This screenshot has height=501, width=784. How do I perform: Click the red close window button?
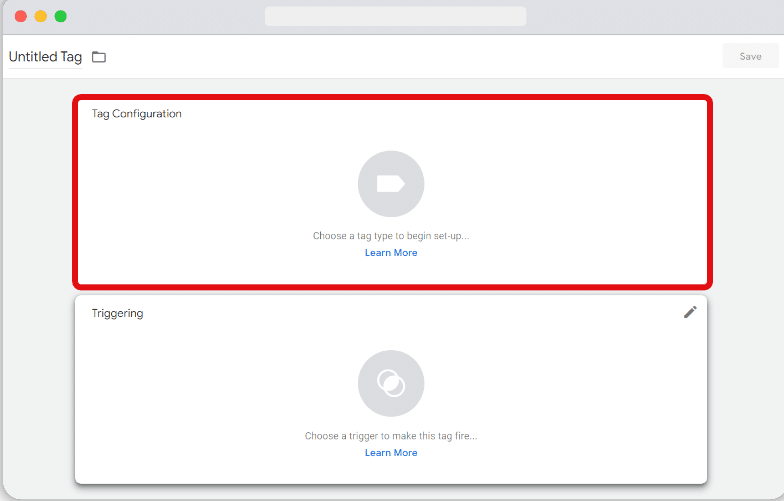[21, 16]
